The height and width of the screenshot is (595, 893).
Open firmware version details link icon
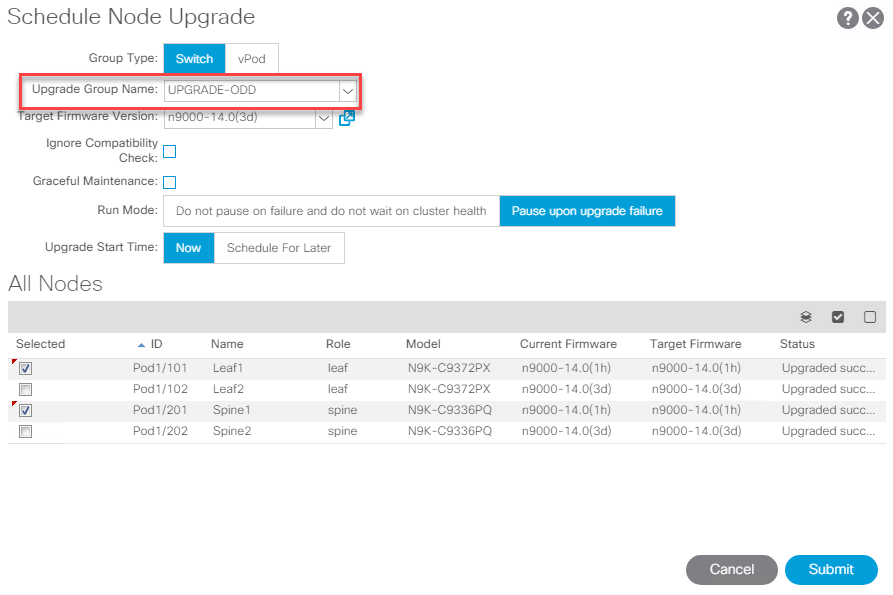pos(347,118)
